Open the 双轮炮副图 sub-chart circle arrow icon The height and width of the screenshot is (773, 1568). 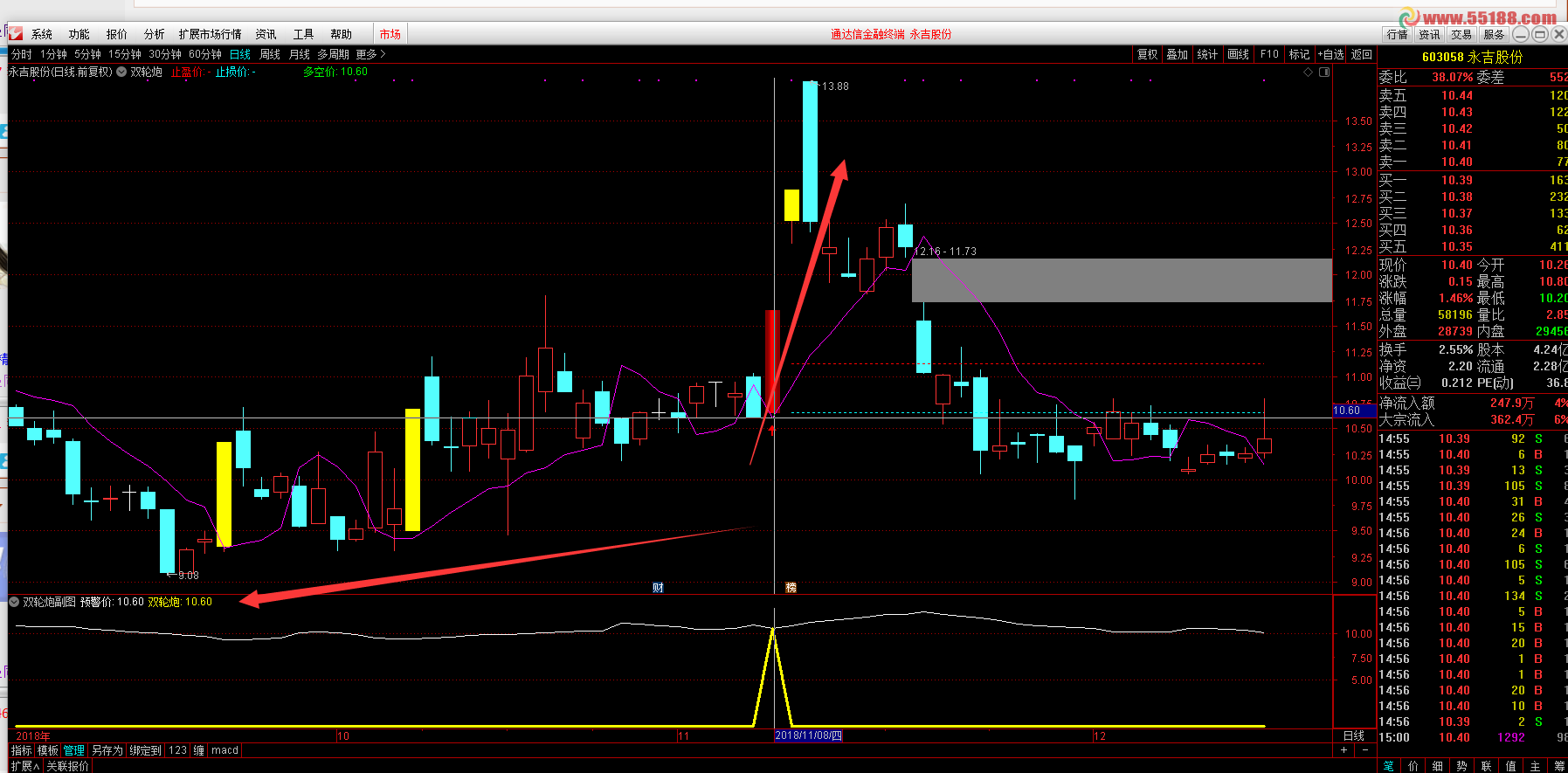pos(14,602)
